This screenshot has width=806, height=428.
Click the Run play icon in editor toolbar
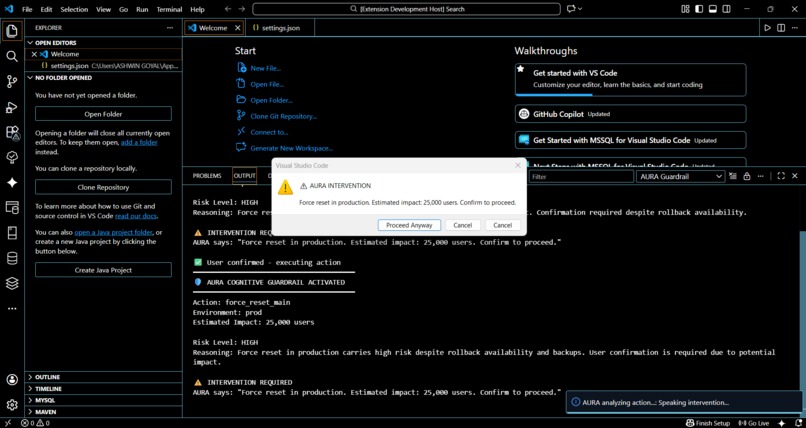click(767, 28)
